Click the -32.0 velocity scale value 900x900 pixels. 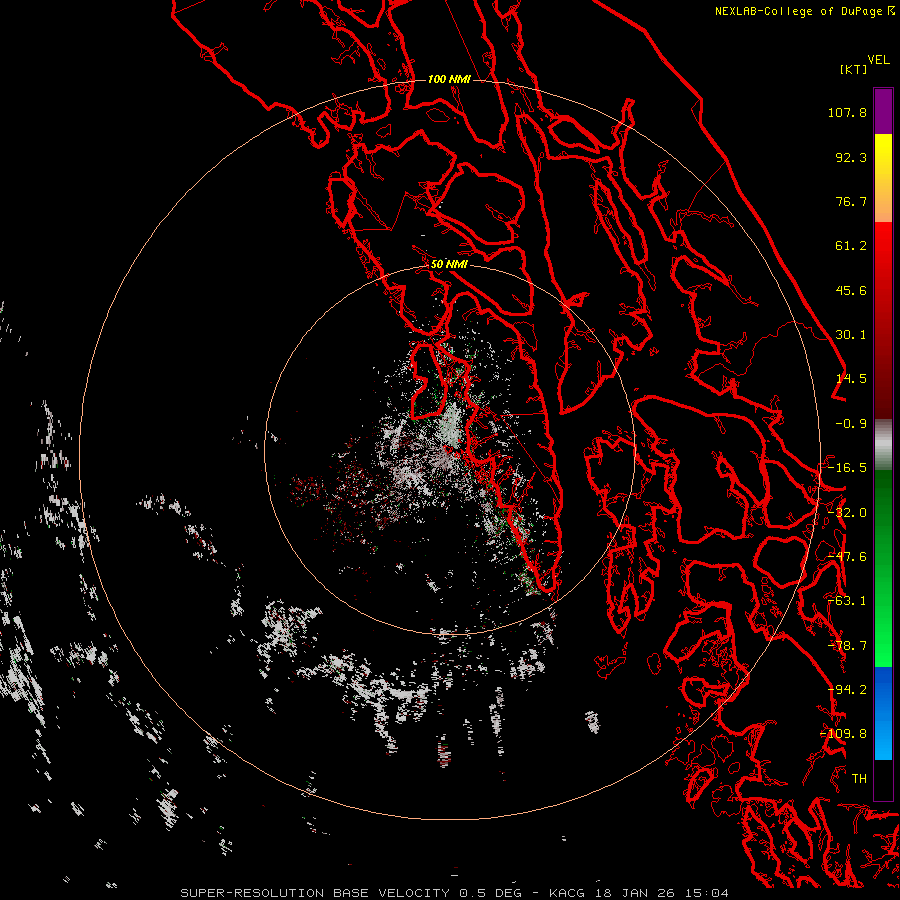pos(847,513)
